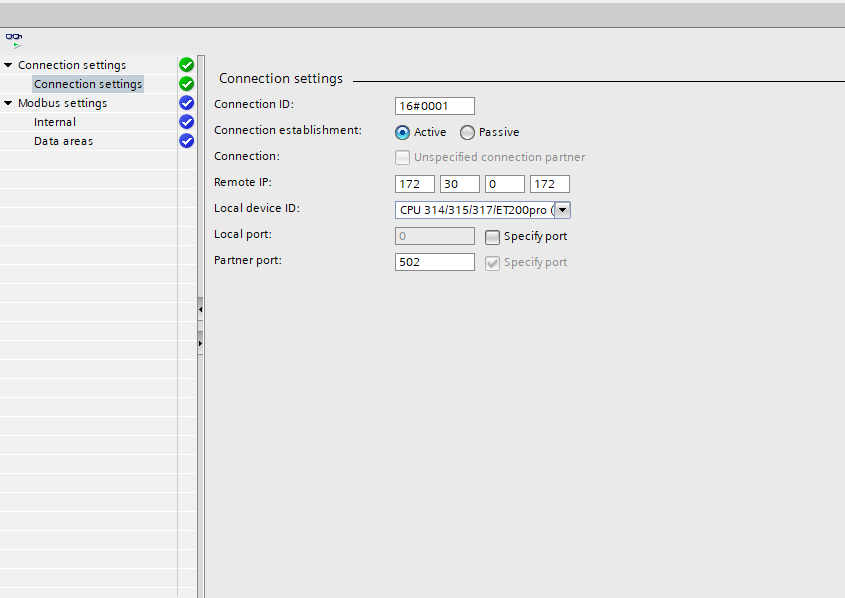Click the Partner port field showing 502
Image resolution: width=845 pixels, height=598 pixels.
434,262
